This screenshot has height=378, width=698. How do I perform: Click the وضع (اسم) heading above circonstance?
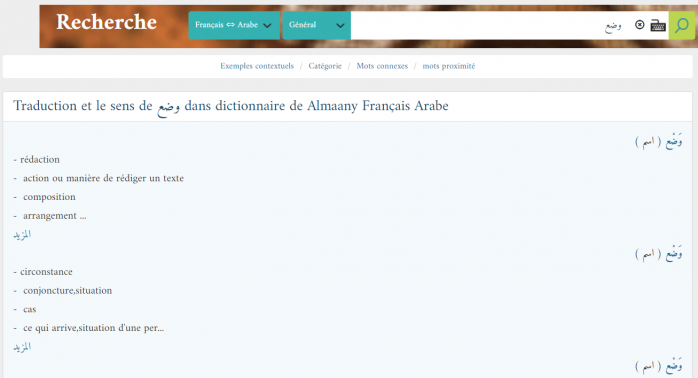click(658, 254)
